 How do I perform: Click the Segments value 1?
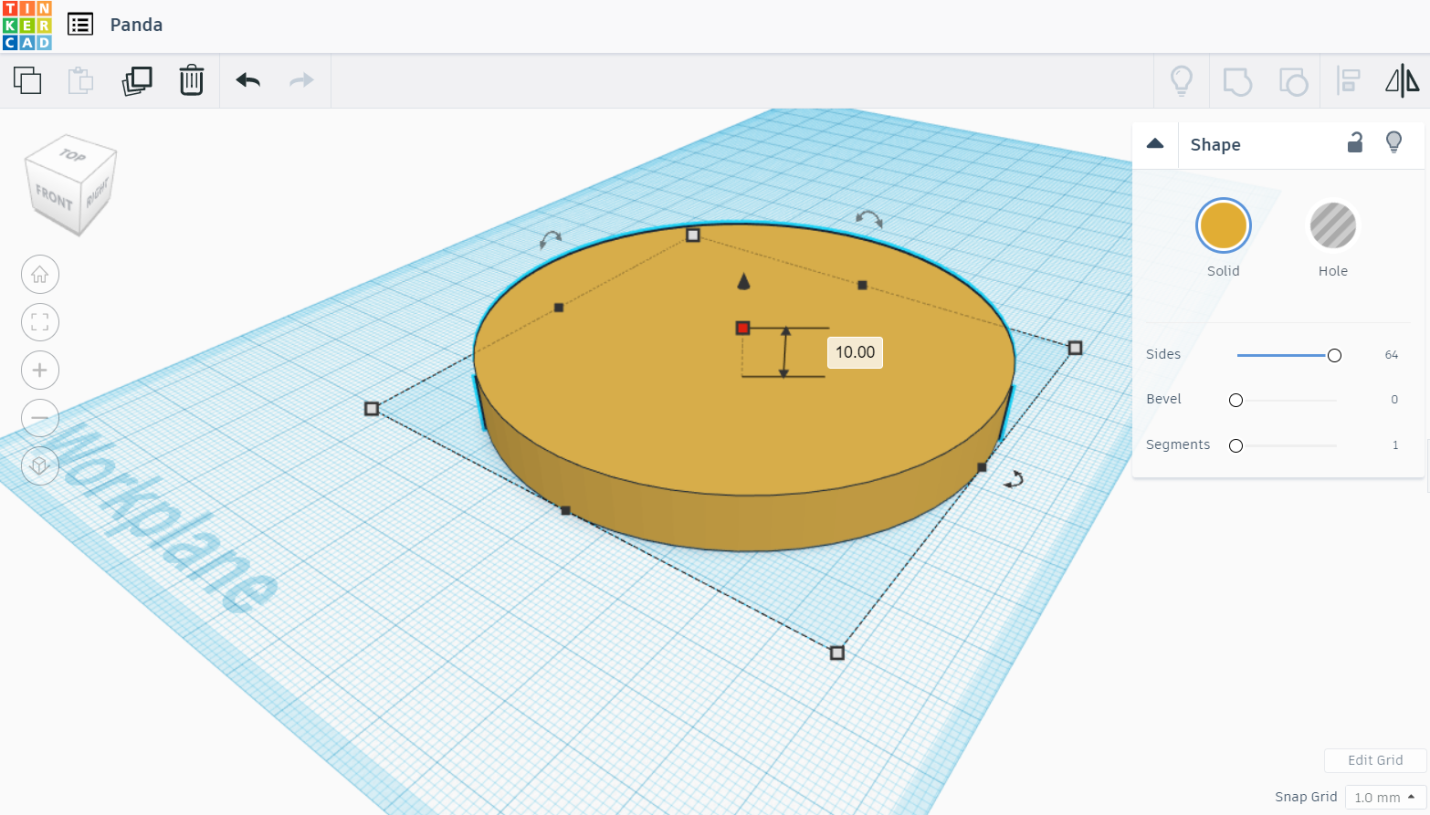(1395, 445)
